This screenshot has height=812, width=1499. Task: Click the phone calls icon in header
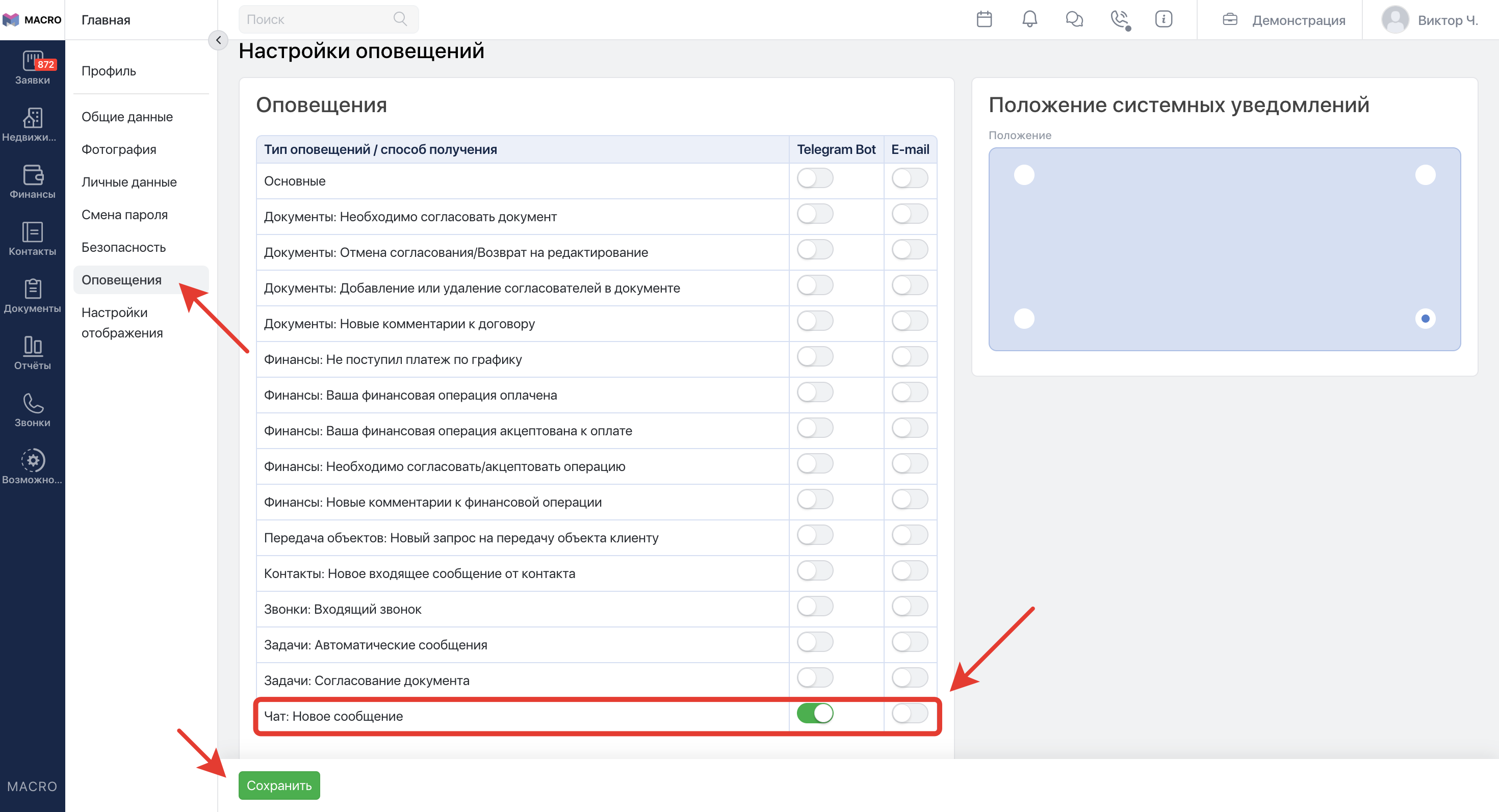pos(1119,20)
